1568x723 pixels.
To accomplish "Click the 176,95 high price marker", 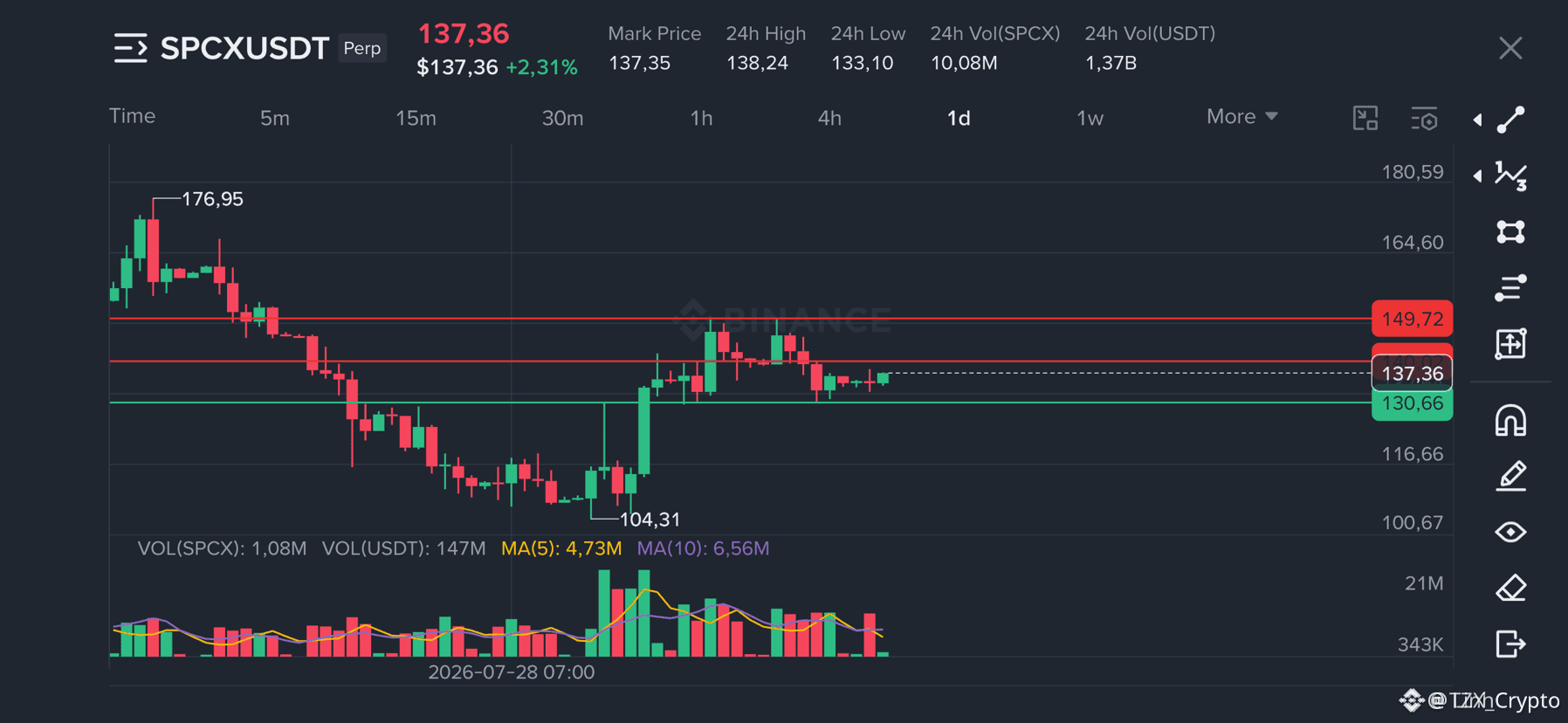I will tap(212, 199).
